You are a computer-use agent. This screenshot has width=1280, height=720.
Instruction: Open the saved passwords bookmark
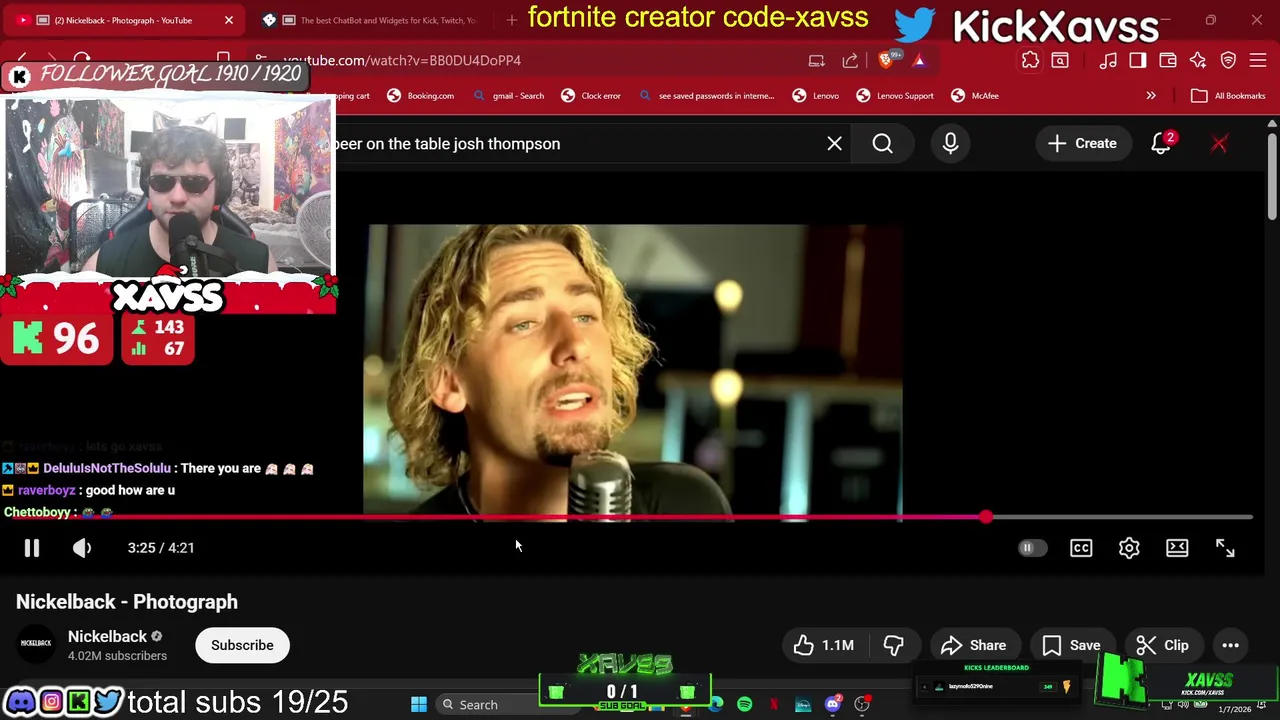click(706, 96)
